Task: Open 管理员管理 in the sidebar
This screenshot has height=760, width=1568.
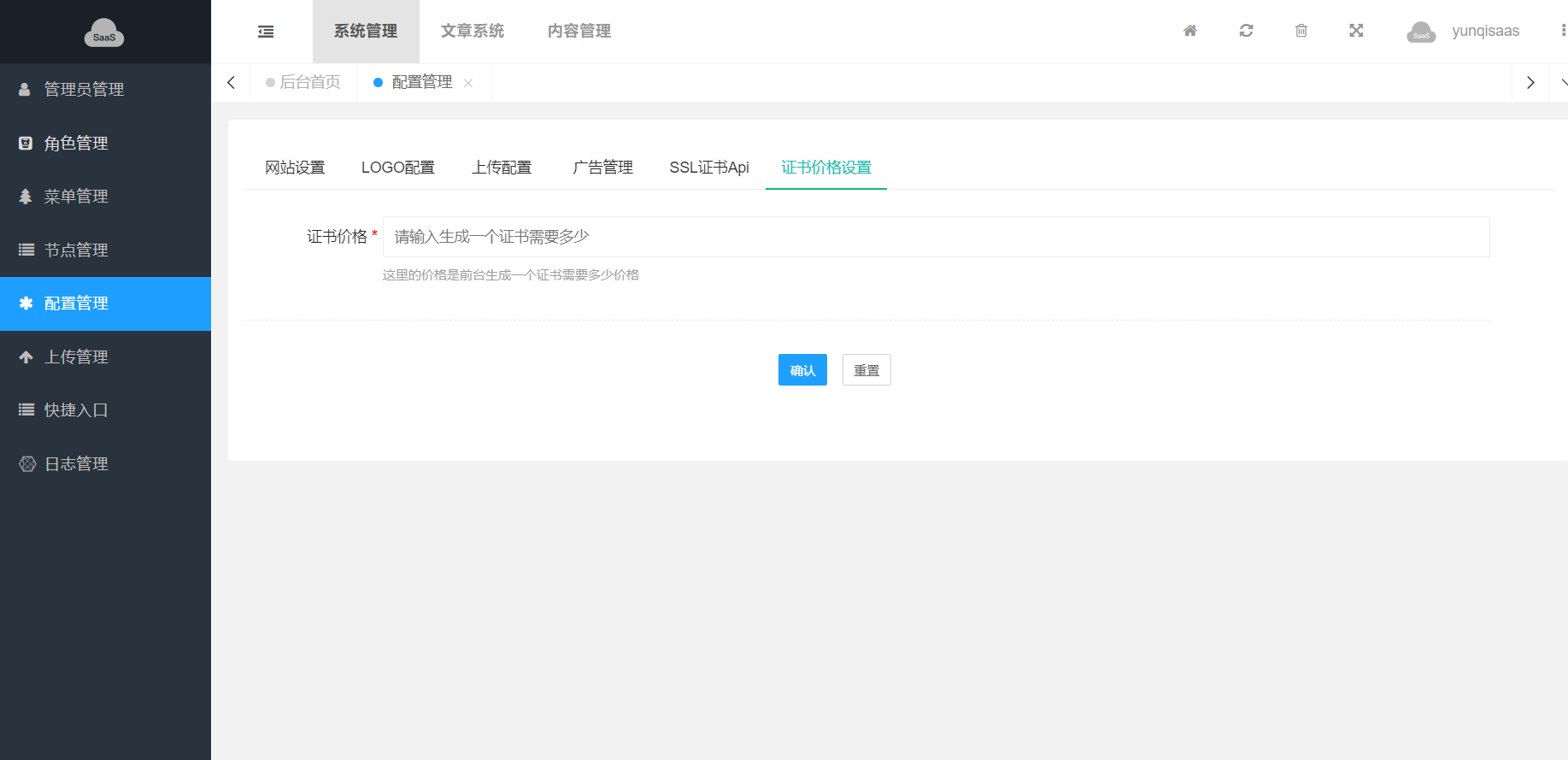Action: tap(105, 90)
